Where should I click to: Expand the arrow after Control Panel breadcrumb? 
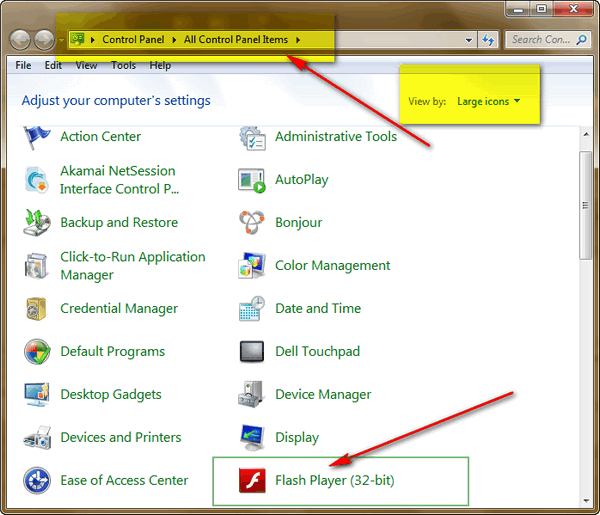[174, 40]
